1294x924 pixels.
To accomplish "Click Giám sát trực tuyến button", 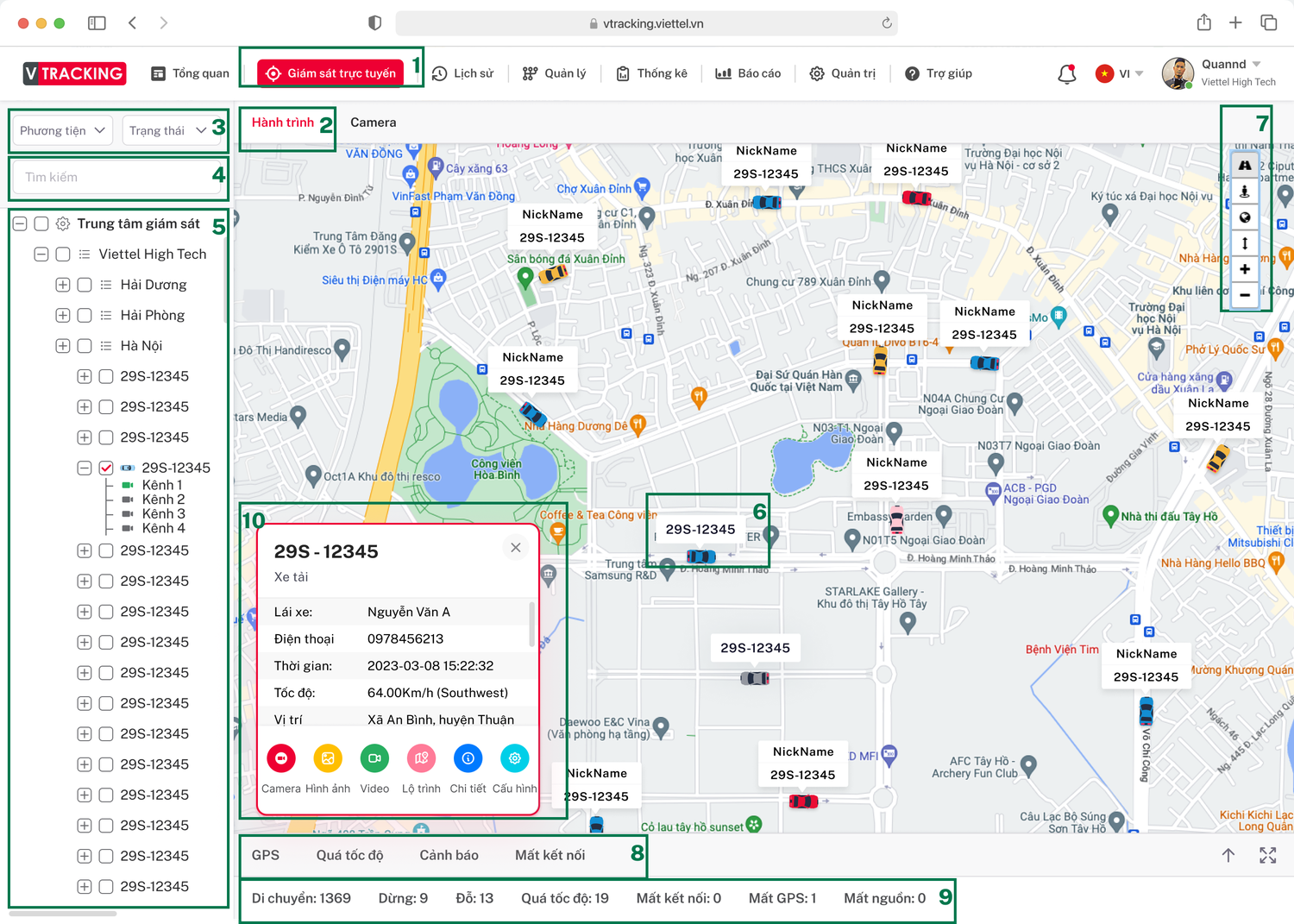I will point(330,73).
